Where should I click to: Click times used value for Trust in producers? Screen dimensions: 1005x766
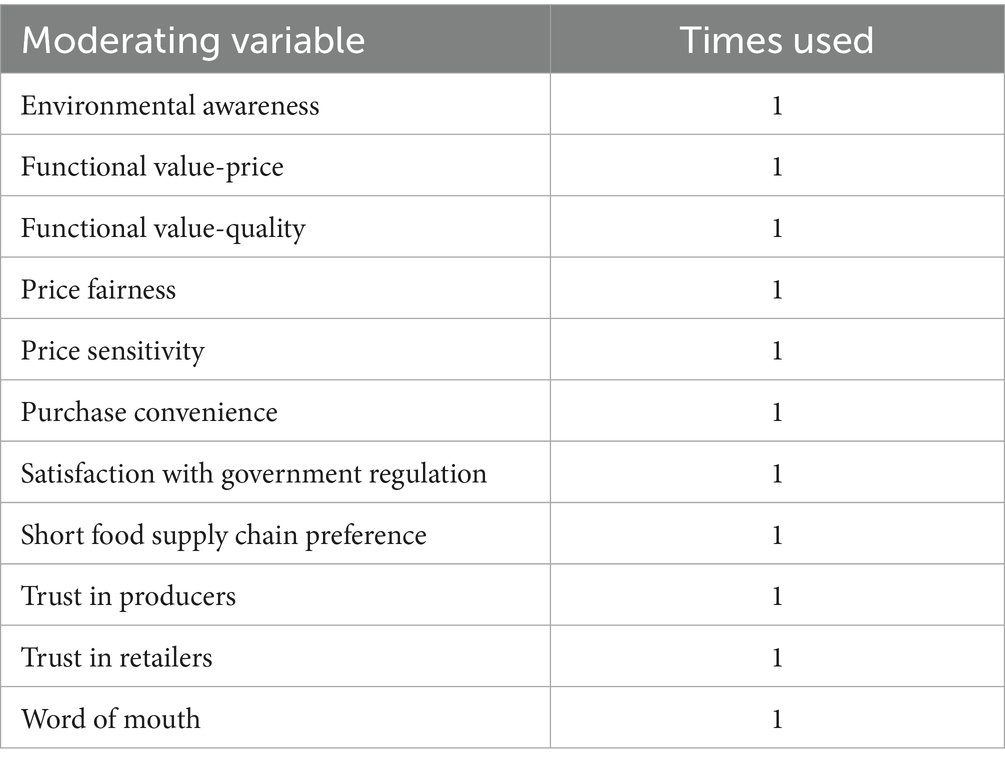tap(777, 596)
